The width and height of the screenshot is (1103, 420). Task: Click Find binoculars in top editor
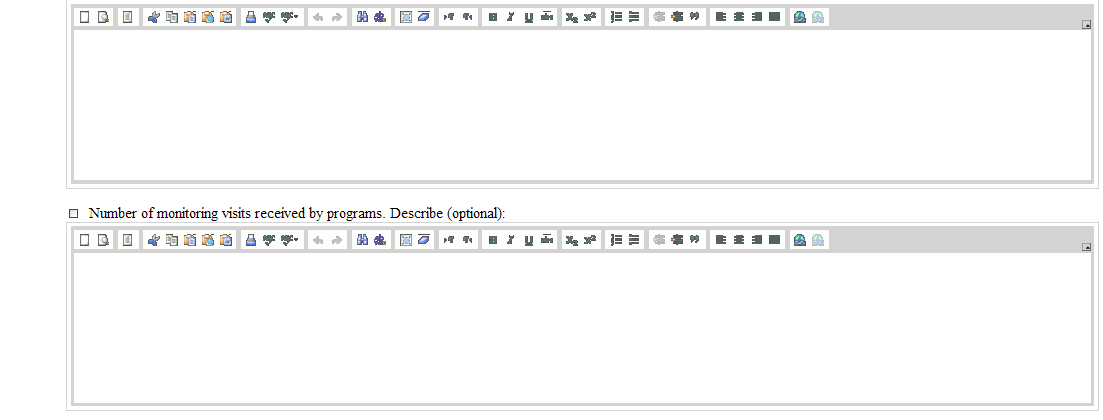[362, 17]
